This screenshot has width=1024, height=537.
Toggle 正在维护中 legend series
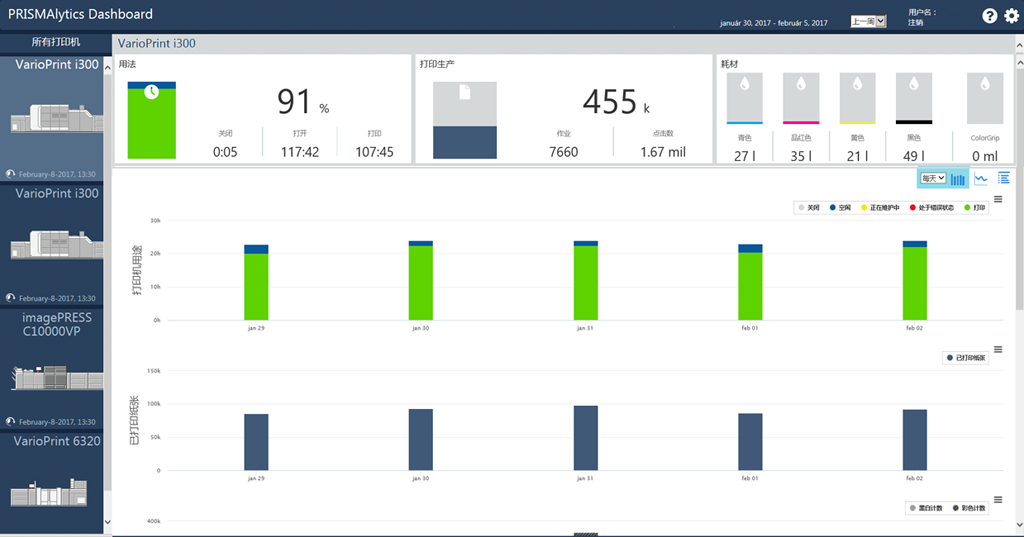click(x=880, y=208)
